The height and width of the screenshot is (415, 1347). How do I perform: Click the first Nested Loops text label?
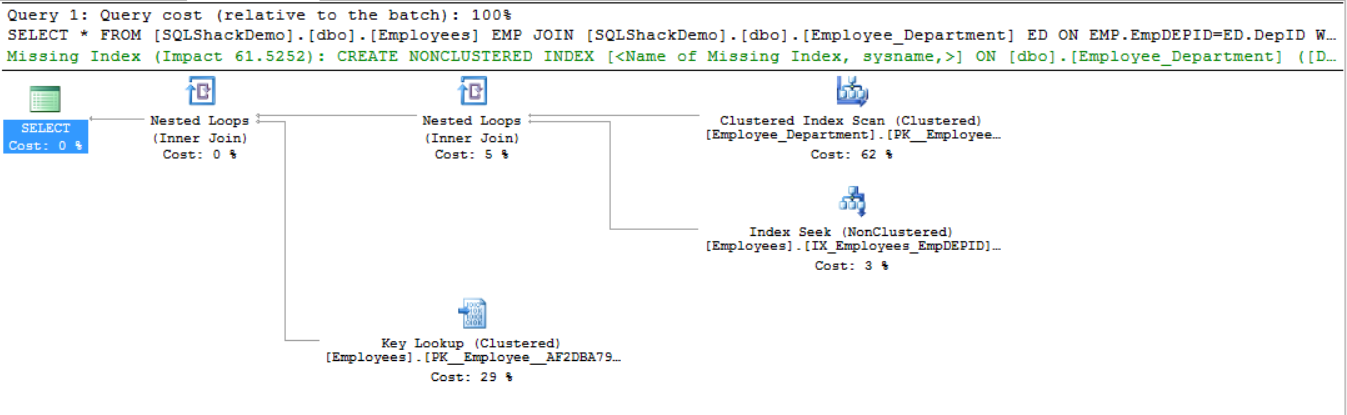click(x=200, y=121)
